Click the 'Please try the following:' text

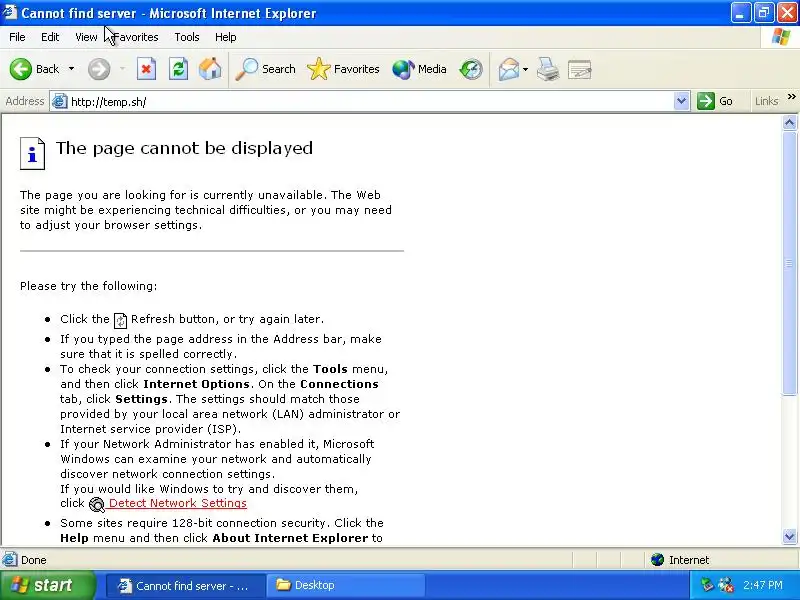[89, 286]
